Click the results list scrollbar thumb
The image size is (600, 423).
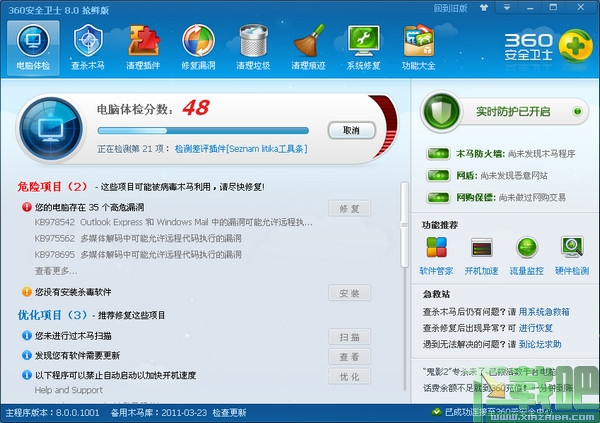tap(404, 224)
